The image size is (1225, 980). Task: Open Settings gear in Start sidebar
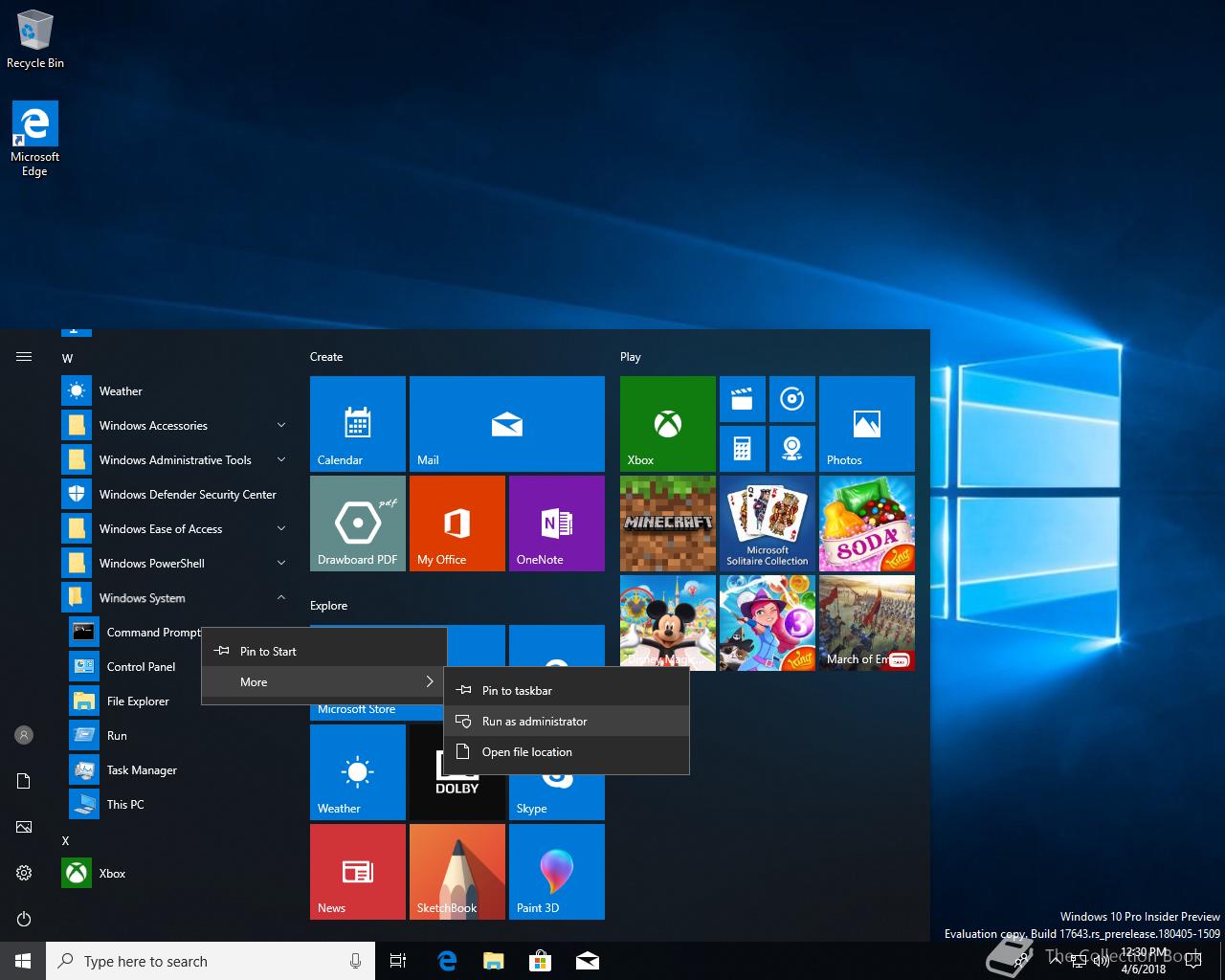pyautogui.click(x=24, y=873)
